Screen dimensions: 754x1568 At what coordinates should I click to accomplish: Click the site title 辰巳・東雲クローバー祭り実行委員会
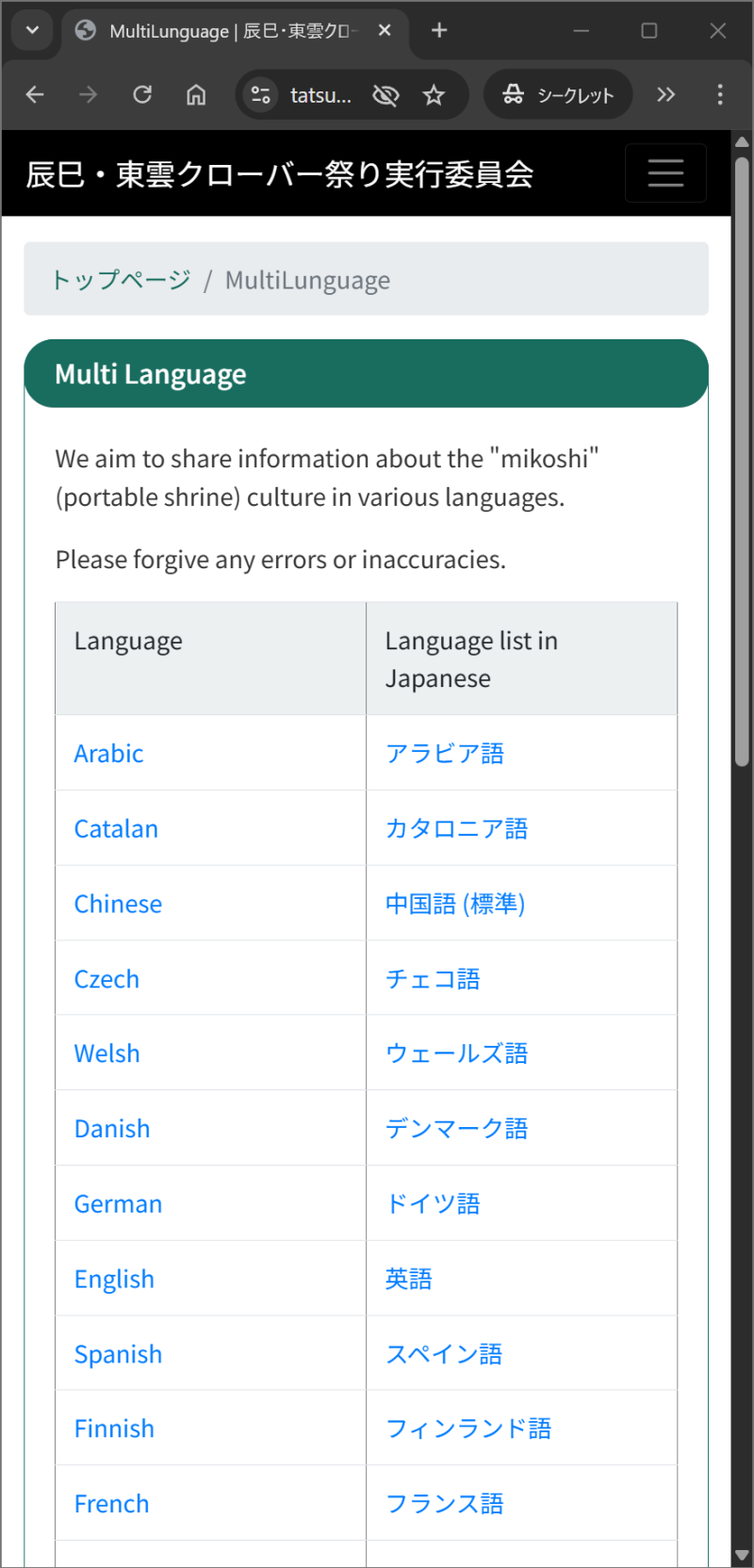280,174
